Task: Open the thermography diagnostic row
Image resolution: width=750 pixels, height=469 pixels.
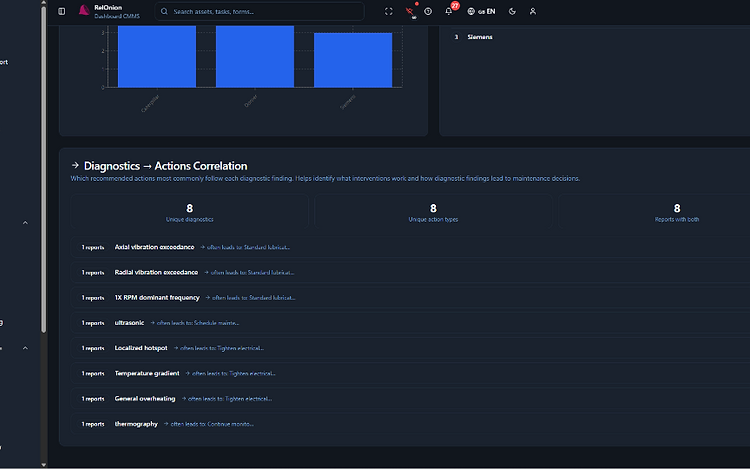Action: pos(410,424)
